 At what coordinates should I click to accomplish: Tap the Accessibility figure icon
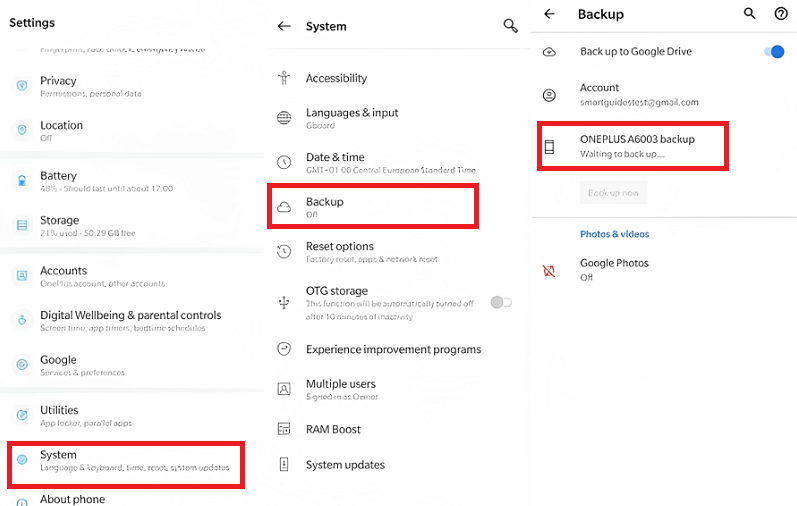tap(284, 78)
